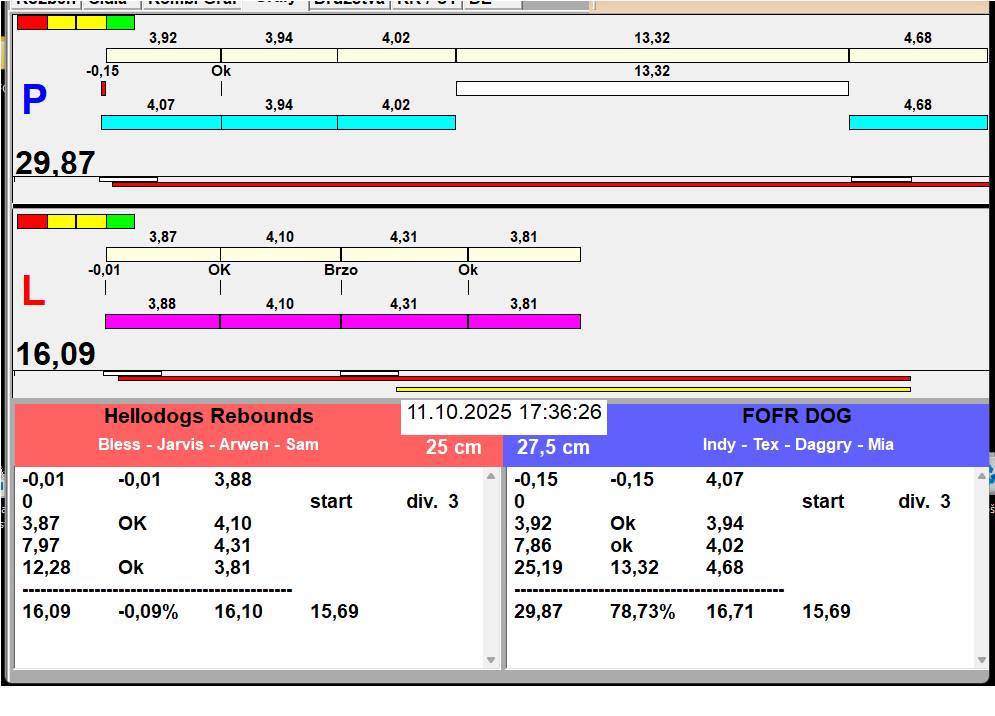Click the Brzo marker in lane L
Screen dimensions: 995x716
(x=341, y=271)
